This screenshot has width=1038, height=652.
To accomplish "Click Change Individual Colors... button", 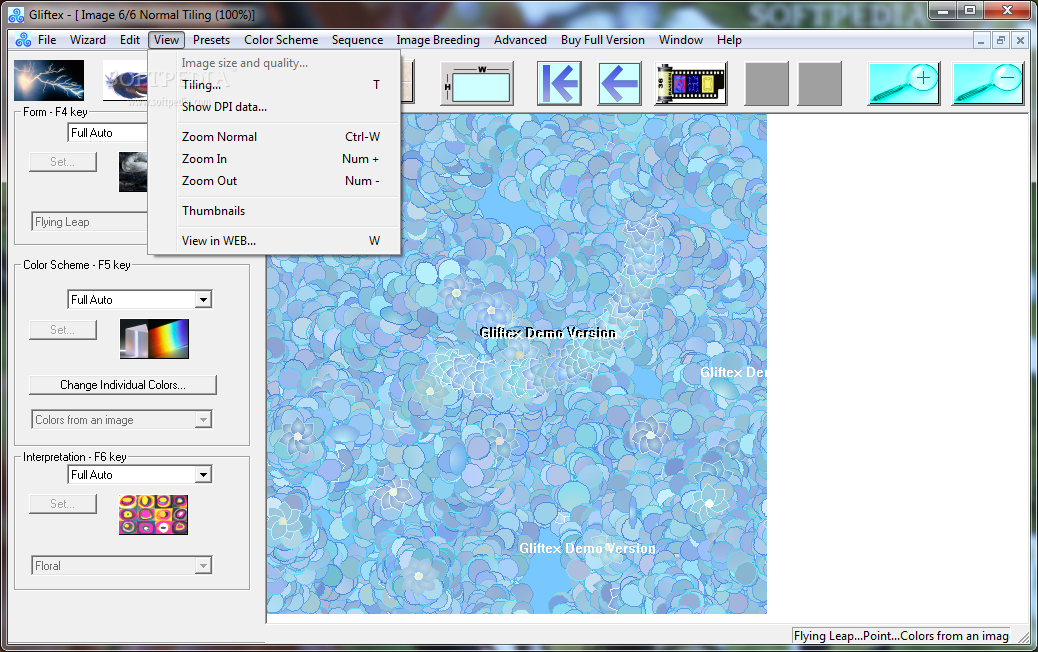I will tap(122, 385).
